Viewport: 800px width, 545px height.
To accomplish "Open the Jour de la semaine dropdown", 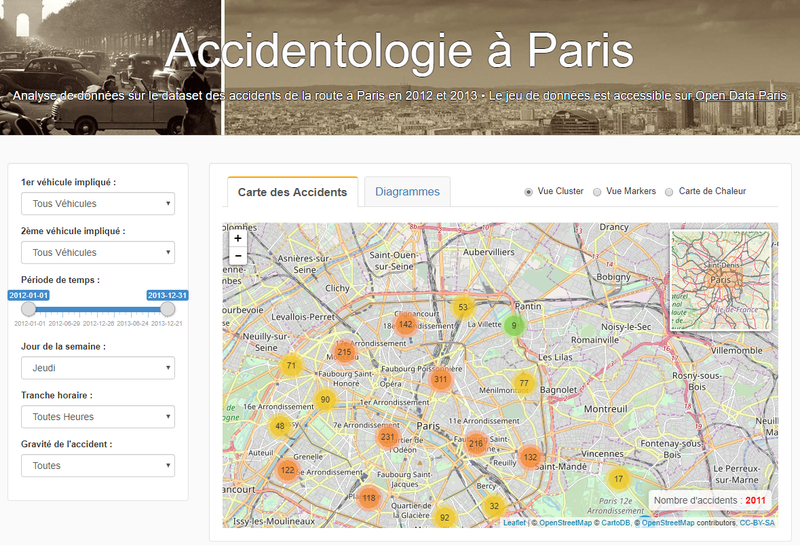I will [x=98, y=368].
